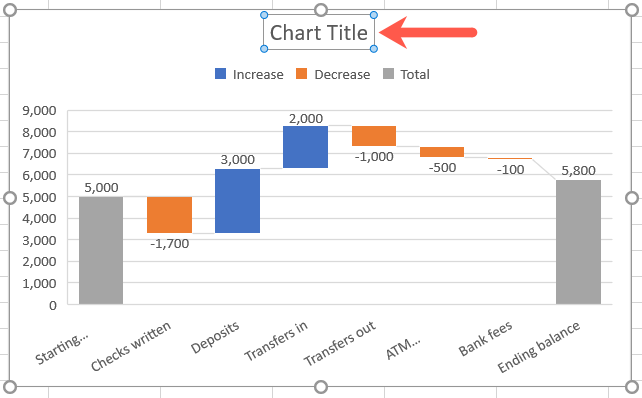
Task: Select the Increase legend label
Action: pos(258,75)
